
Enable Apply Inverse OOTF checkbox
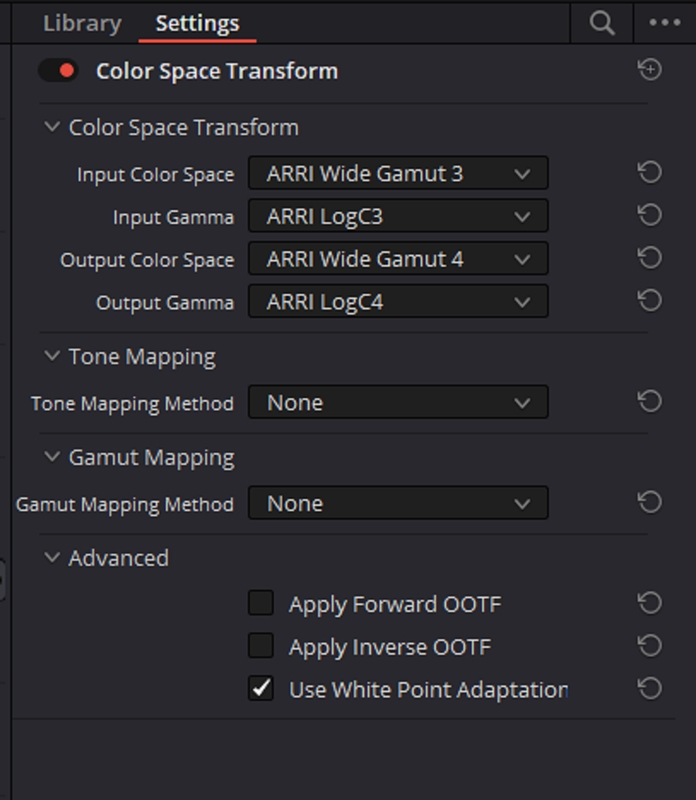click(x=261, y=646)
